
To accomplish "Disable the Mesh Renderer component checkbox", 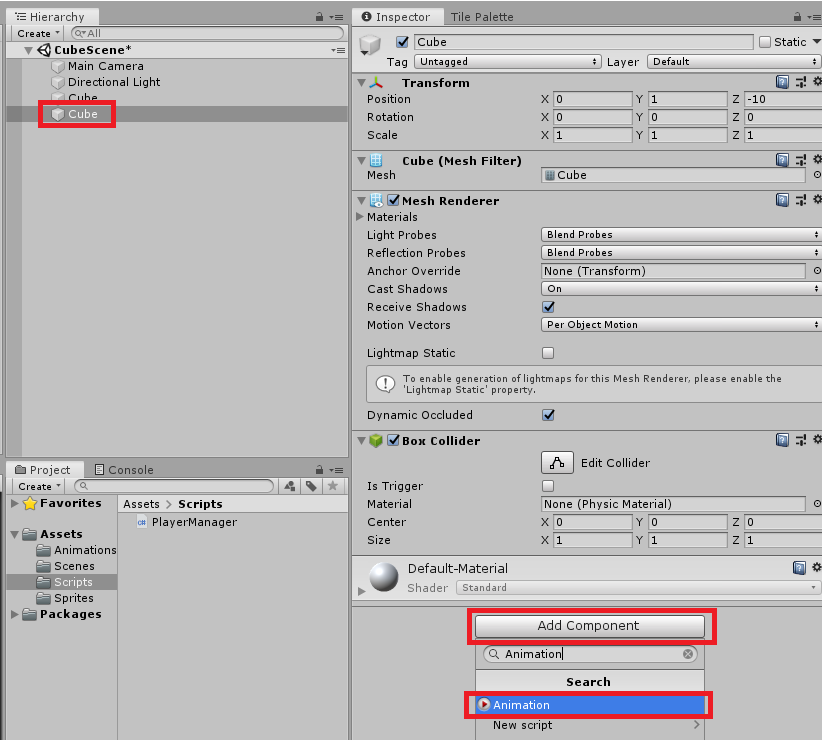I will 393,200.
